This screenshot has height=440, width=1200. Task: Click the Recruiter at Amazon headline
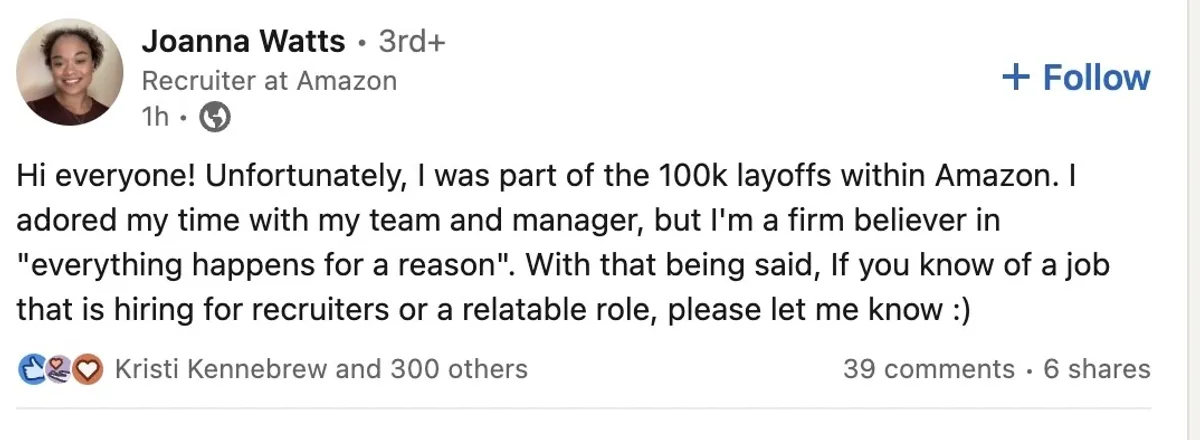pyautogui.click(x=269, y=80)
